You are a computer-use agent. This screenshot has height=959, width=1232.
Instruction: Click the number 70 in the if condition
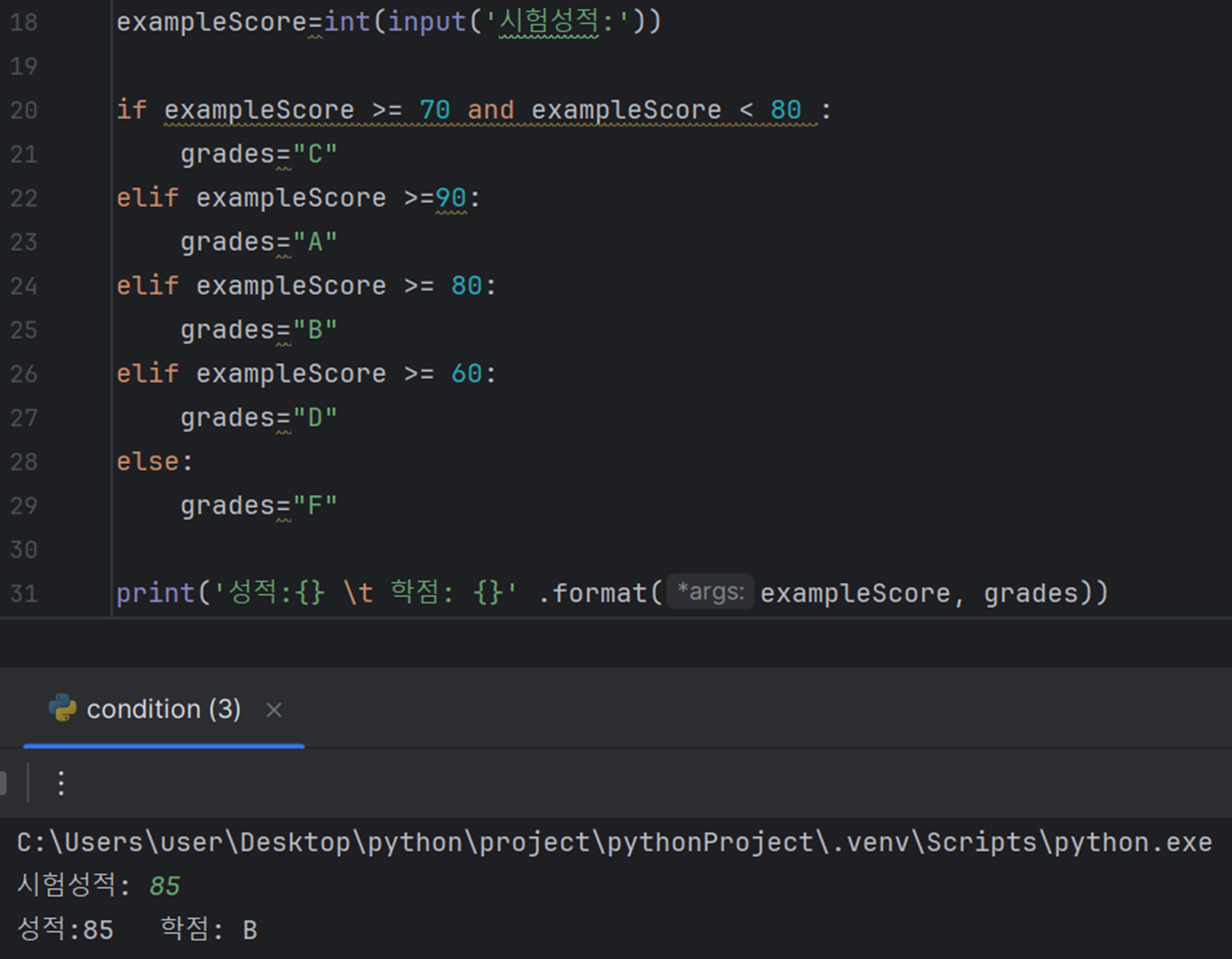pos(435,110)
